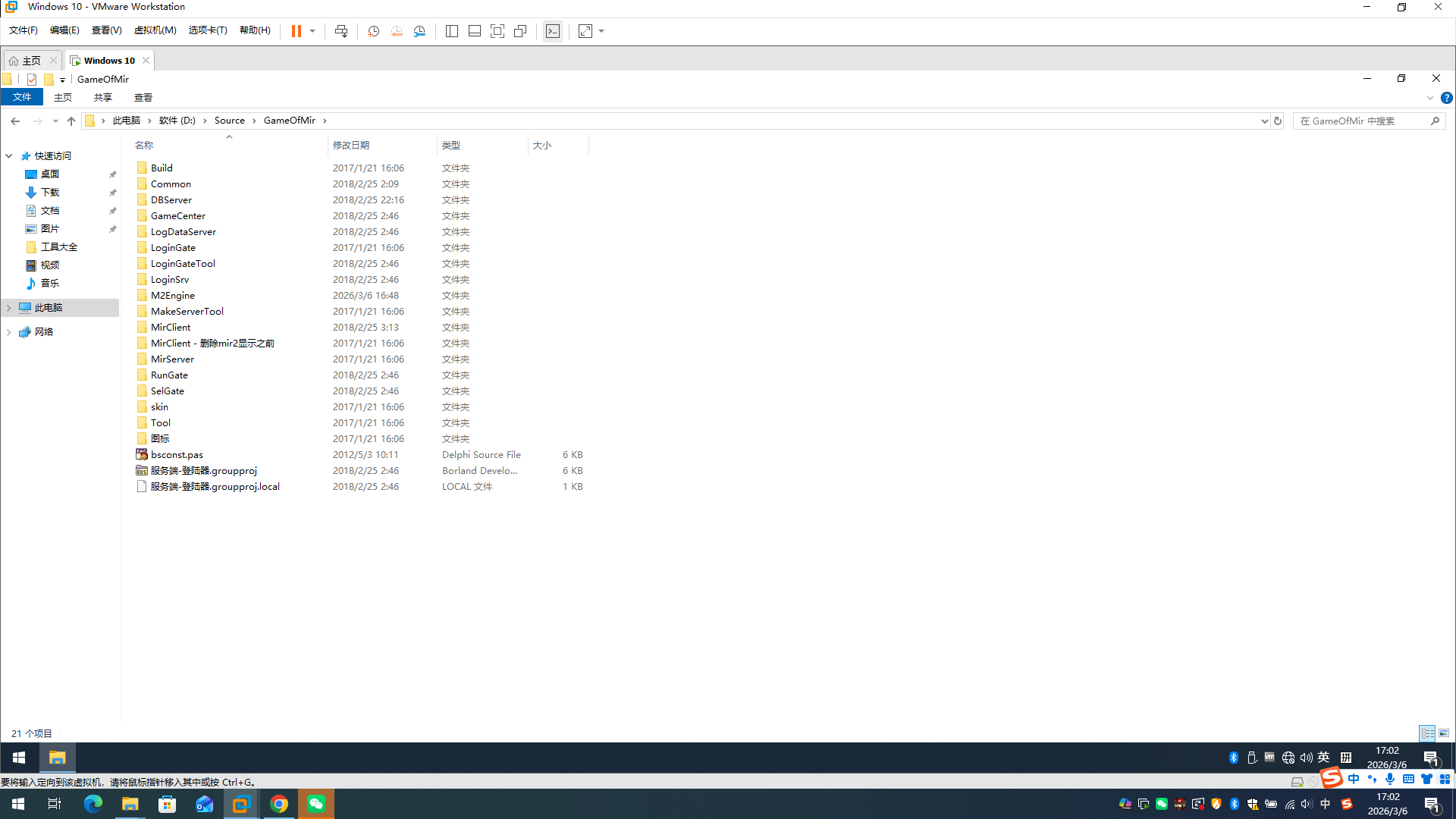The image size is (1456, 819).
Task: Open Google Chrome from the host taskbar
Action: pos(279,804)
